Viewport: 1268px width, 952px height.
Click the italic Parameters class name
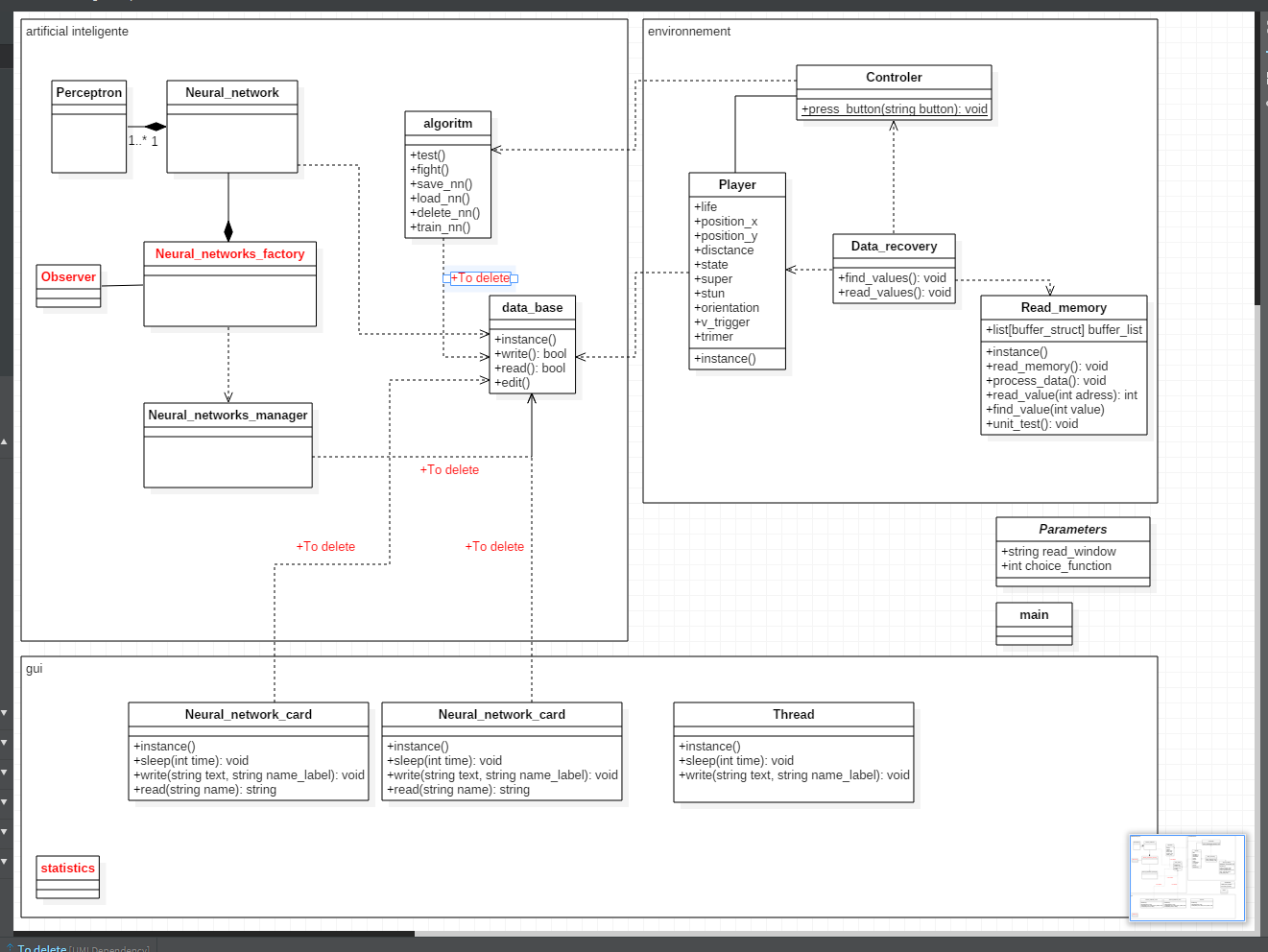tap(1072, 530)
